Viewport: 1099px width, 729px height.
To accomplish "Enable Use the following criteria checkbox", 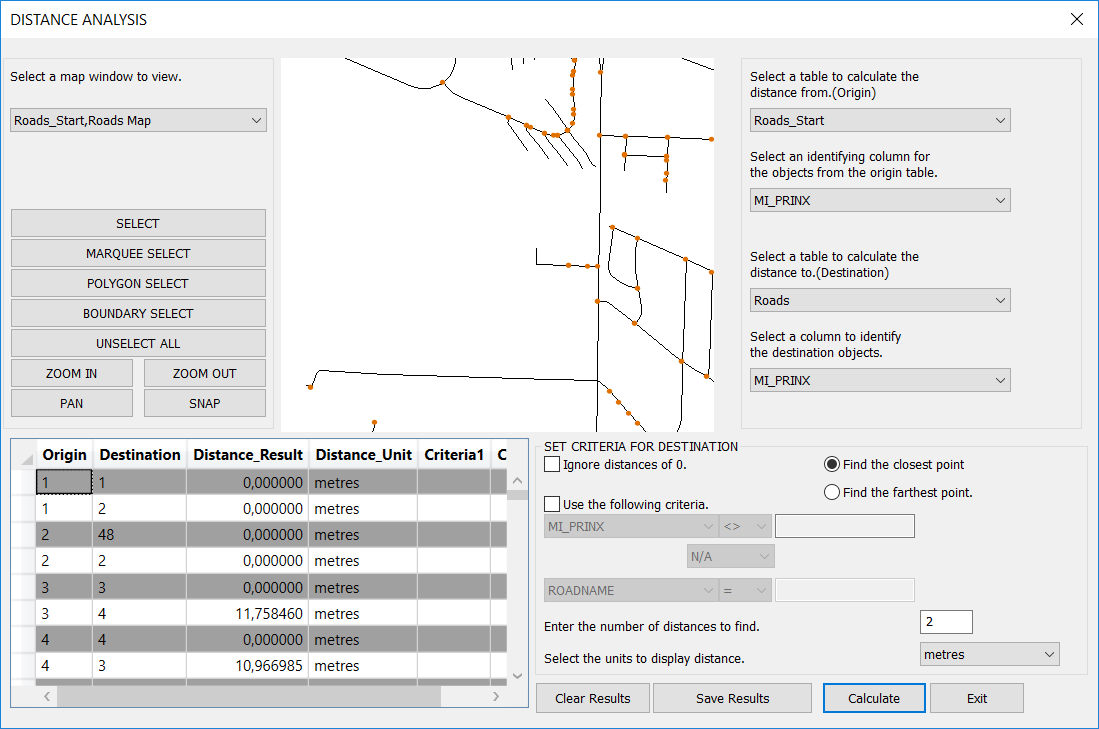I will pyautogui.click(x=552, y=503).
